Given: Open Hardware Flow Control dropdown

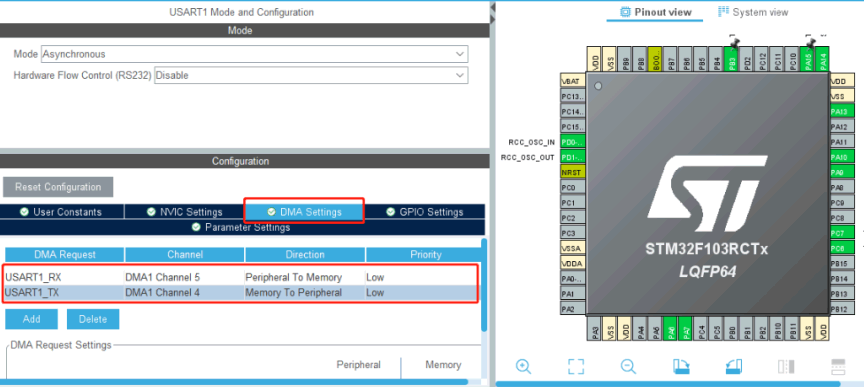Looking at the screenshot, I should 311,76.
